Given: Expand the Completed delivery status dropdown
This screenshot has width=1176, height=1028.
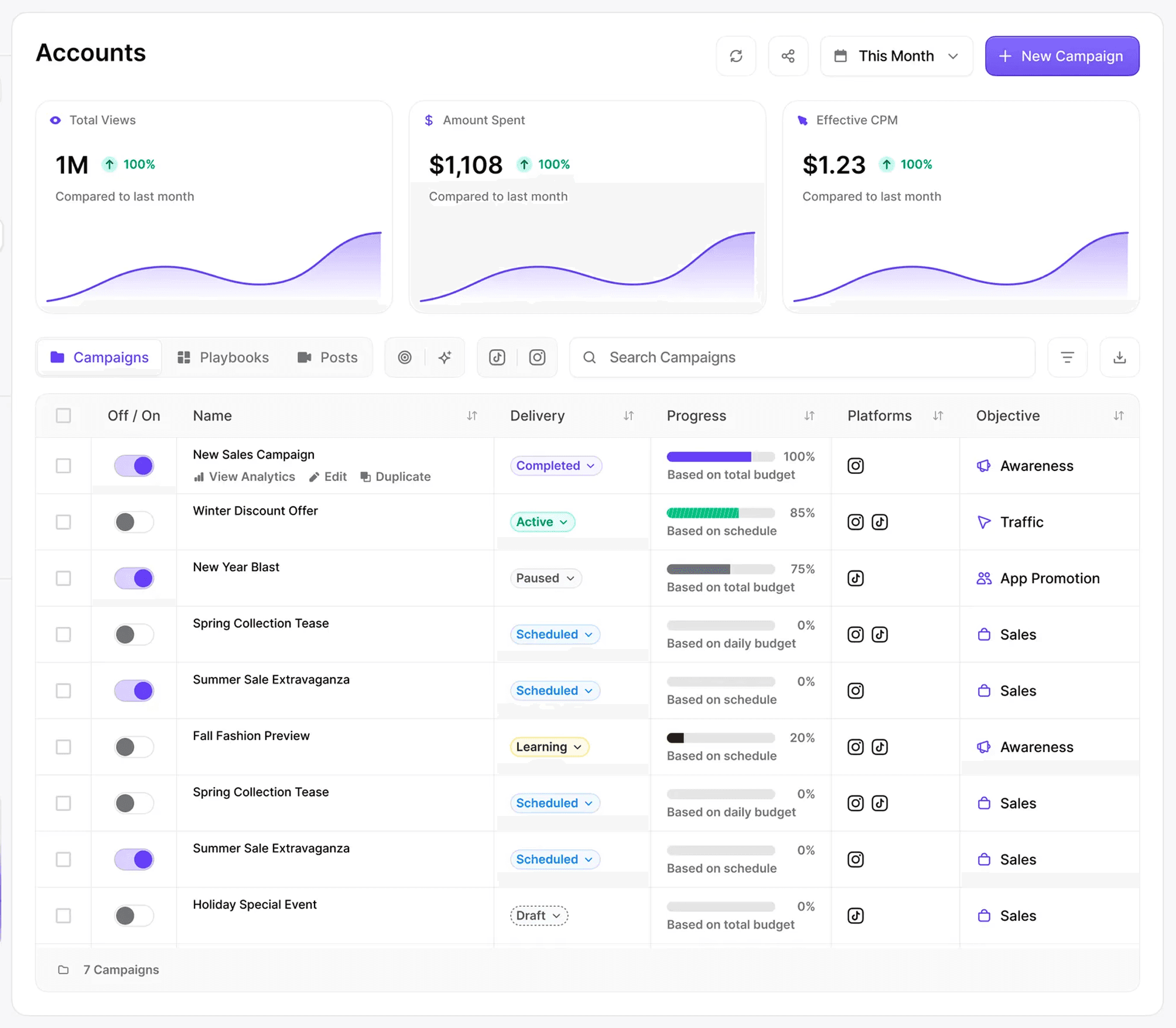Looking at the screenshot, I should point(555,466).
